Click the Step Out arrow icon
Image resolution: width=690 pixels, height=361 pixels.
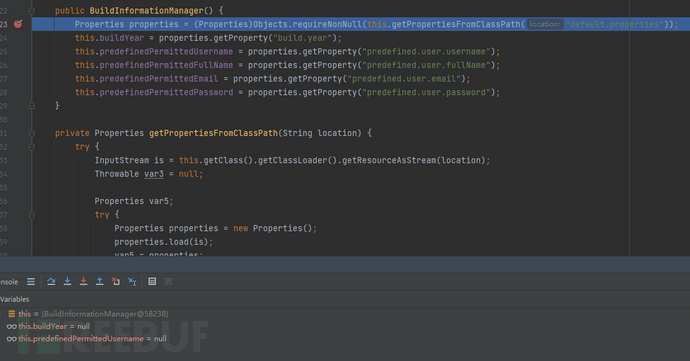tap(99, 281)
